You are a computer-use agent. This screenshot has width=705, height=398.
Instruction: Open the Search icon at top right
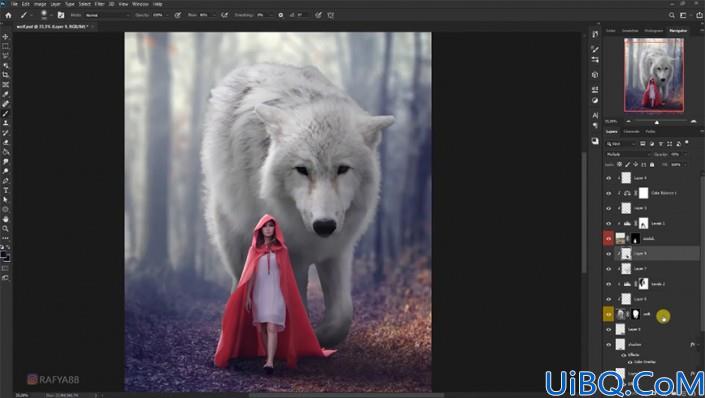click(672, 15)
